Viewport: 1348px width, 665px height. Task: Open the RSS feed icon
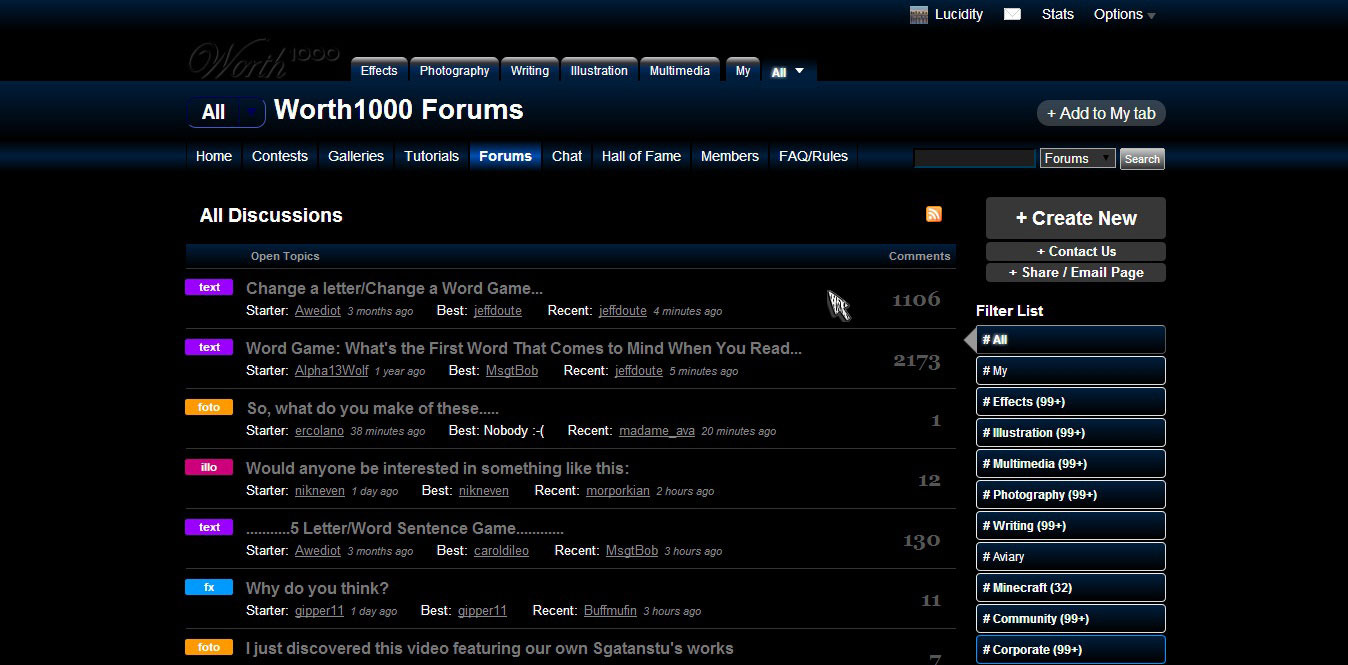point(934,214)
